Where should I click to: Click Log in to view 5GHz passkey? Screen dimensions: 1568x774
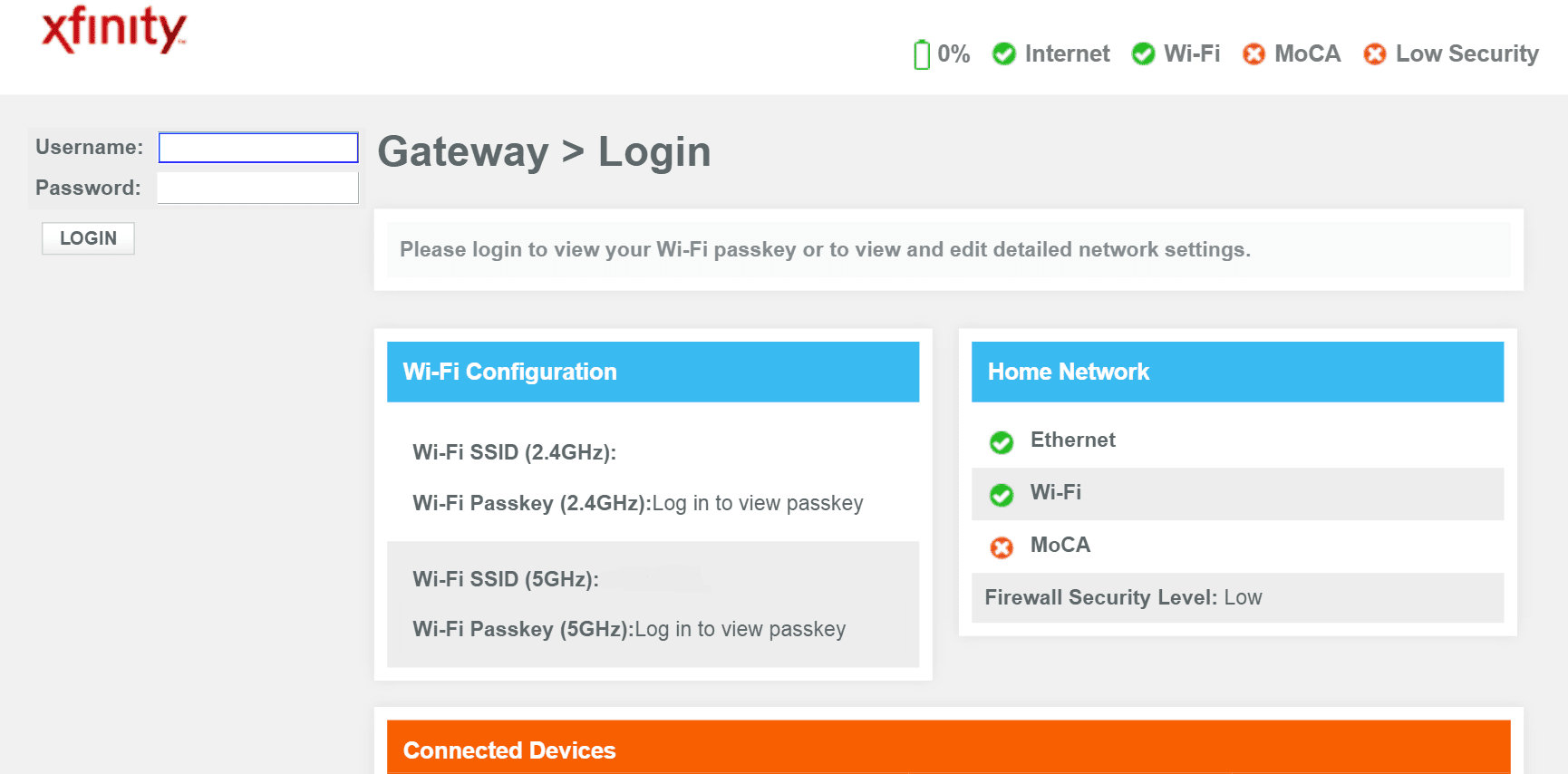click(x=740, y=629)
